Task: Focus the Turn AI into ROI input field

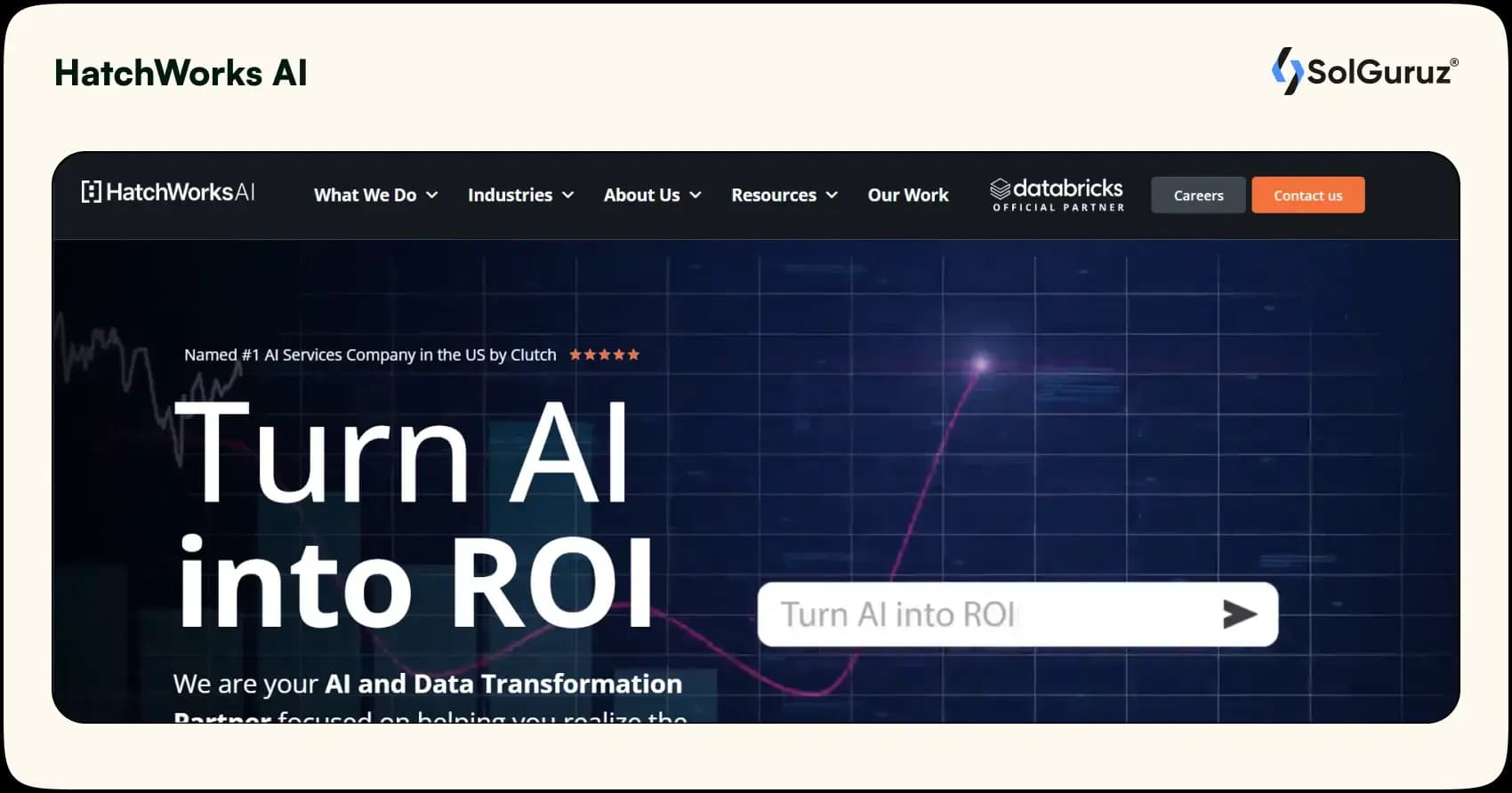Action: 1017,614
